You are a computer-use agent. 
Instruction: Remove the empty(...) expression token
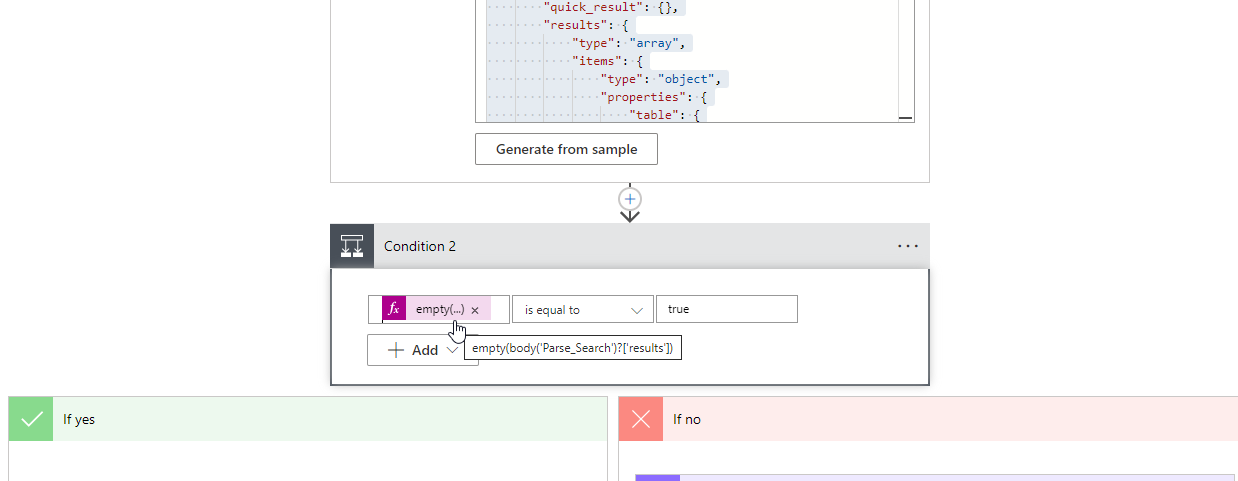pyautogui.click(x=475, y=311)
